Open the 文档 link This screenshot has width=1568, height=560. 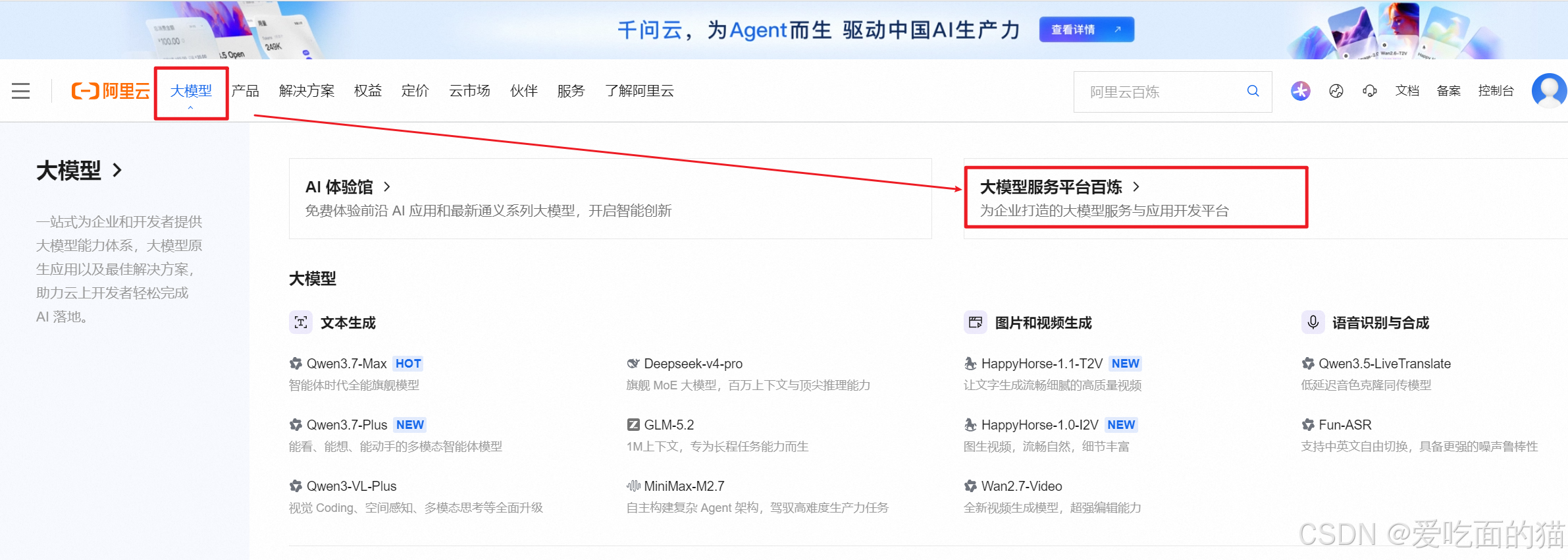click(x=1407, y=91)
